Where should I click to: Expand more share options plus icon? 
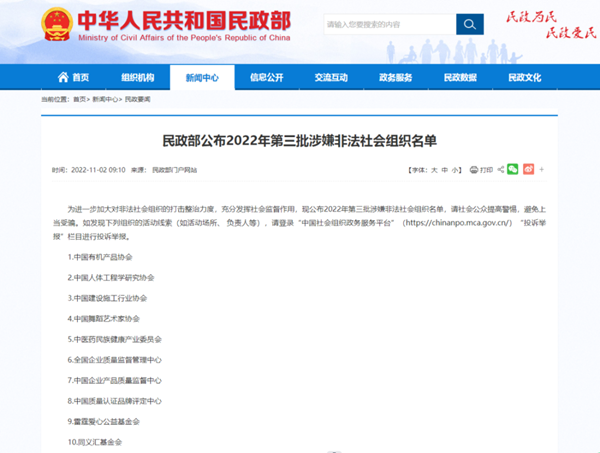click(x=542, y=170)
